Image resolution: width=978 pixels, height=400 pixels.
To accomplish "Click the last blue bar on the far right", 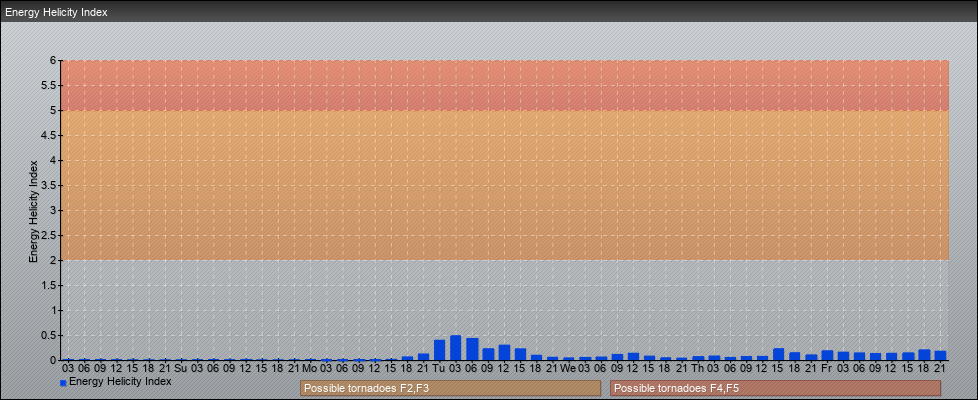I will [940, 355].
